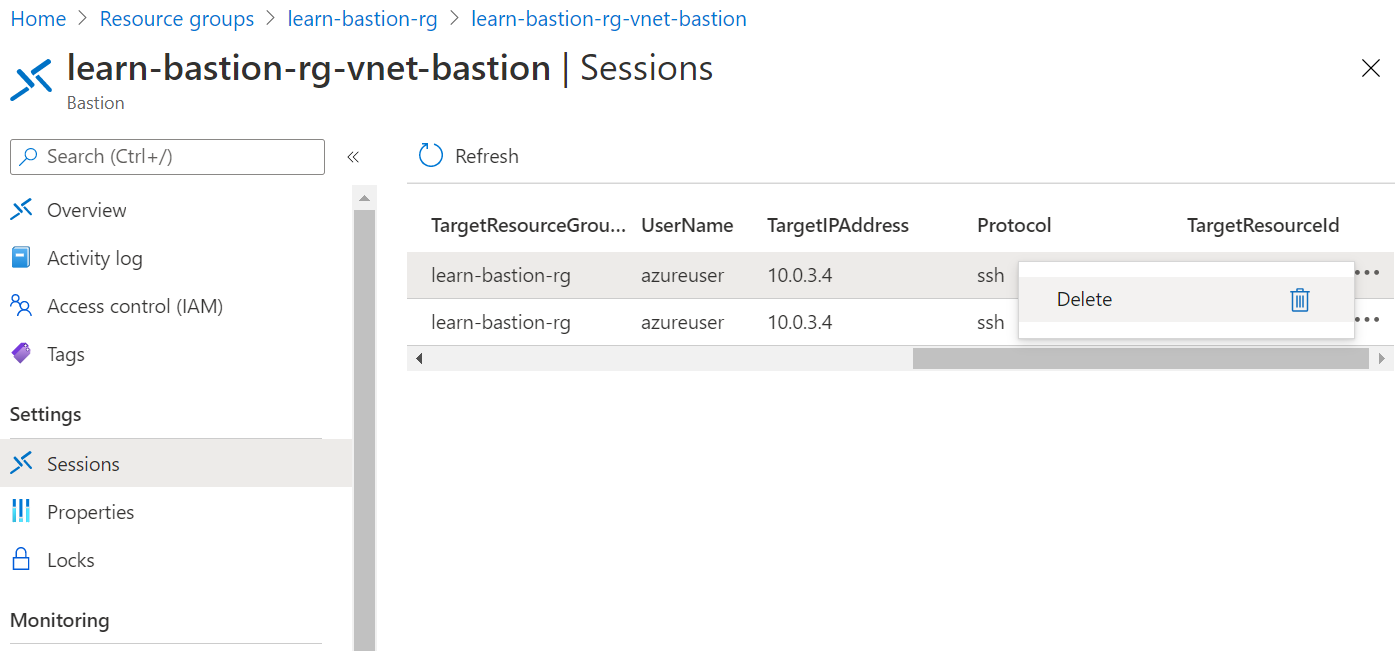Click the UserName column header
The image size is (1395, 651).
(687, 225)
